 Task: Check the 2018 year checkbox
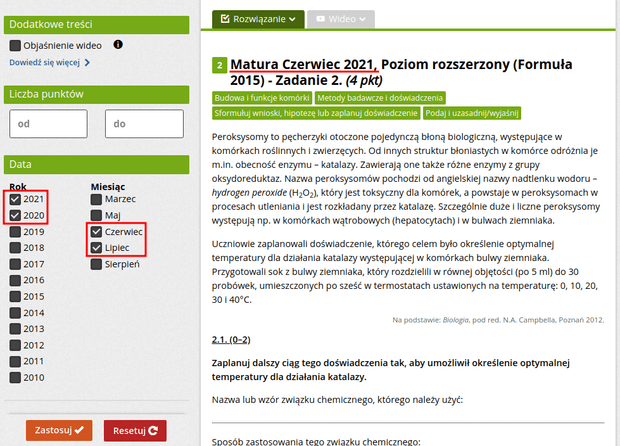point(15,248)
